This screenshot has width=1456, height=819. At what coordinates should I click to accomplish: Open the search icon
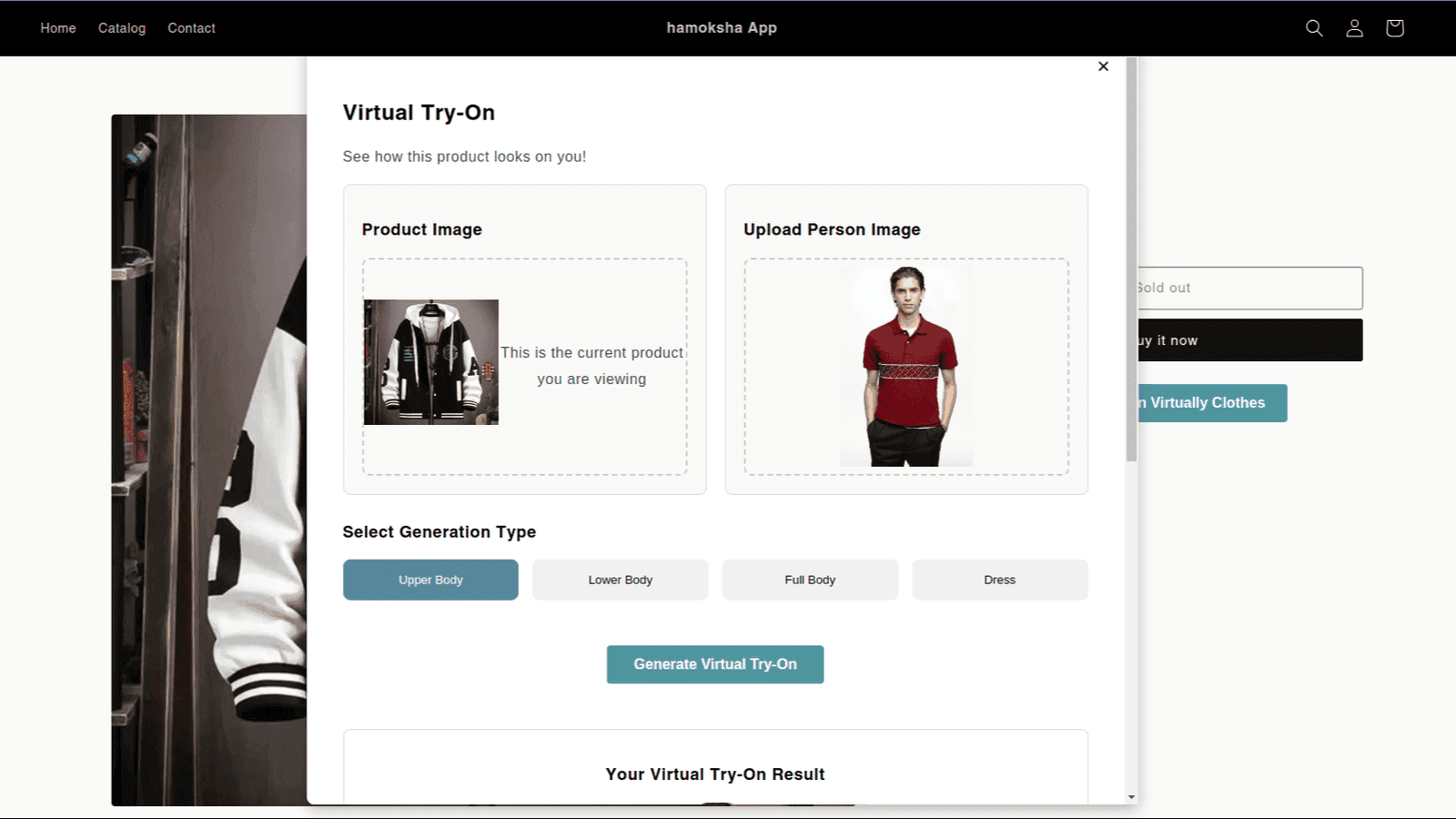pos(1314,28)
